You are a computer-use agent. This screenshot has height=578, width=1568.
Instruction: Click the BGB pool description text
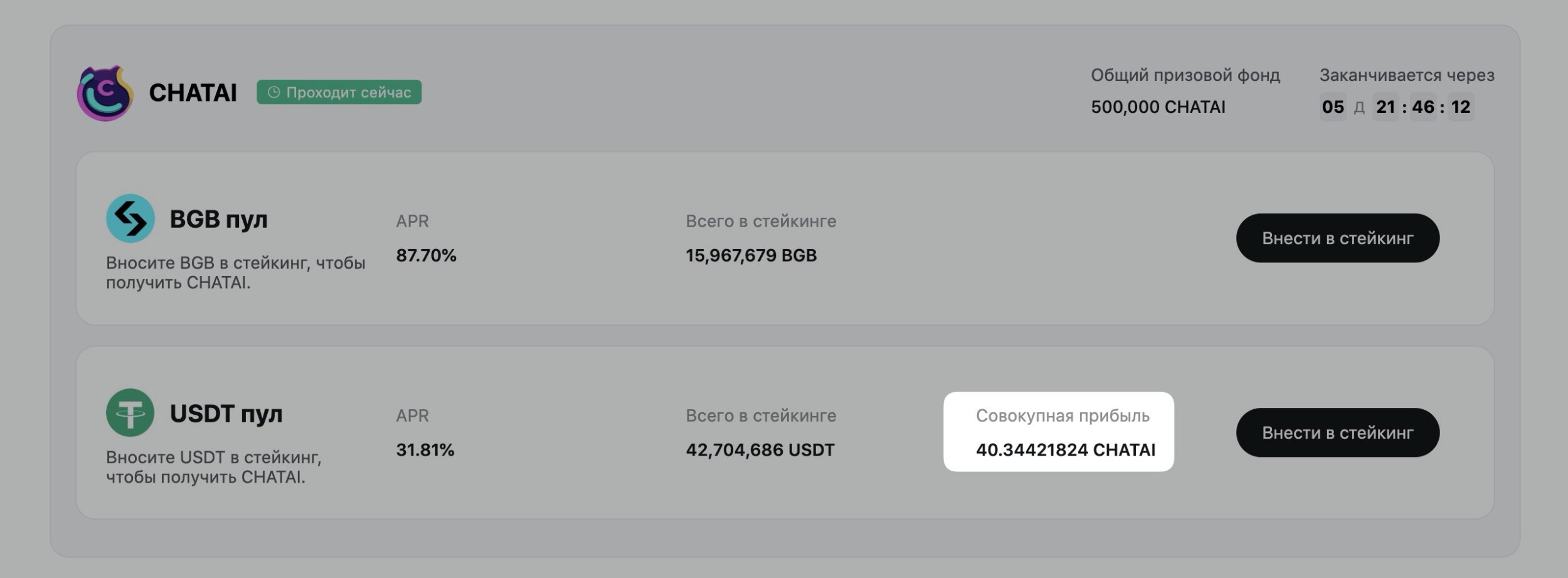[236, 272]
